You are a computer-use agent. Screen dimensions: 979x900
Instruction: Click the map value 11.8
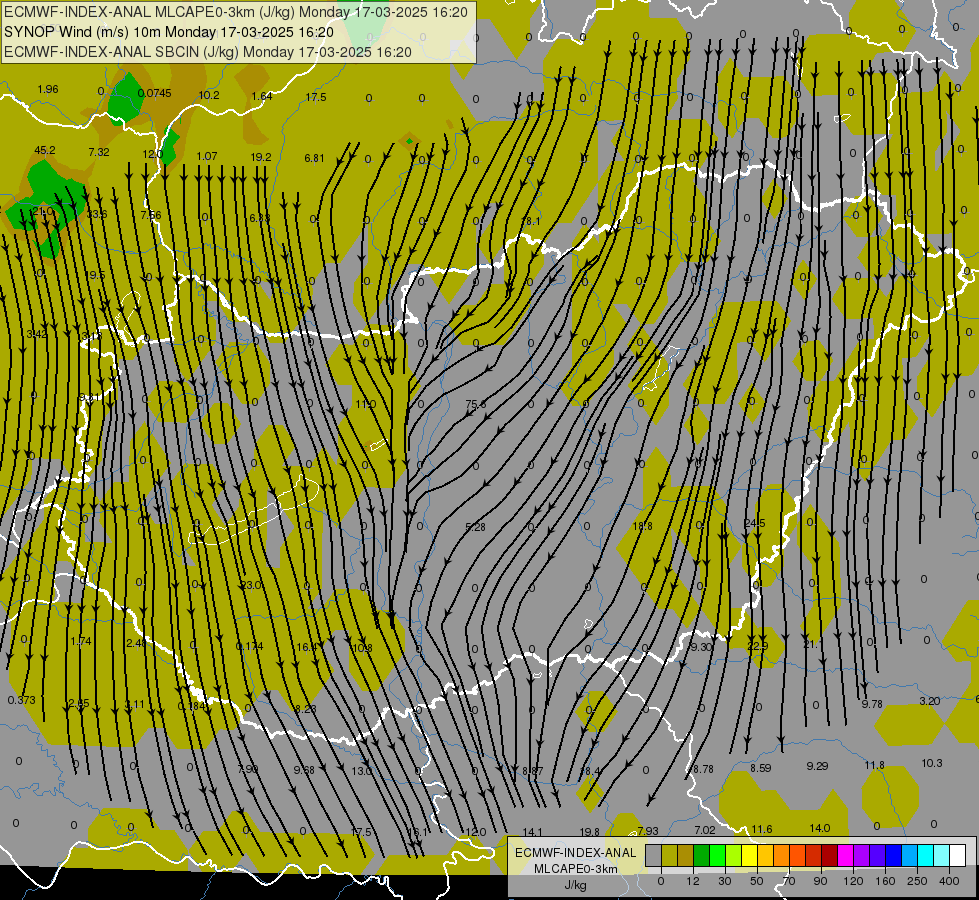tap(875, 764)
